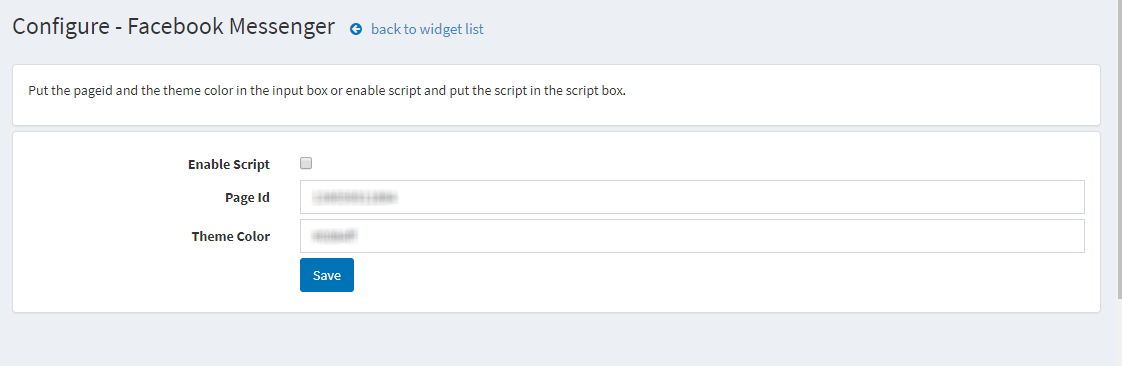Viewport: 1122px width, 366px height.
Task: Click the blurred value inside Theme Color field
Action: pos(335,236)
